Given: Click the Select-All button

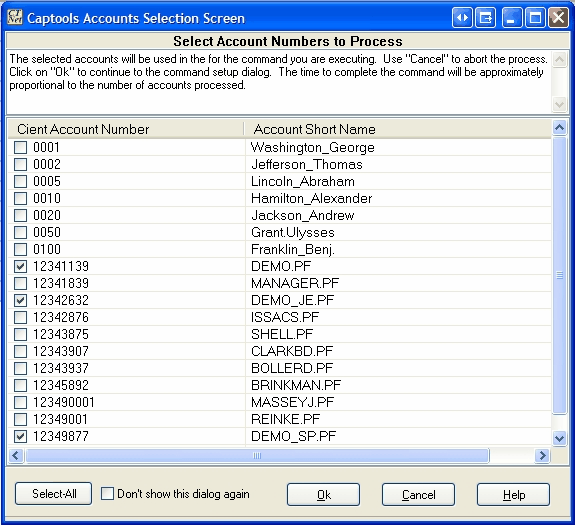Looking at the screenshot, I should (x=54, y=494).
